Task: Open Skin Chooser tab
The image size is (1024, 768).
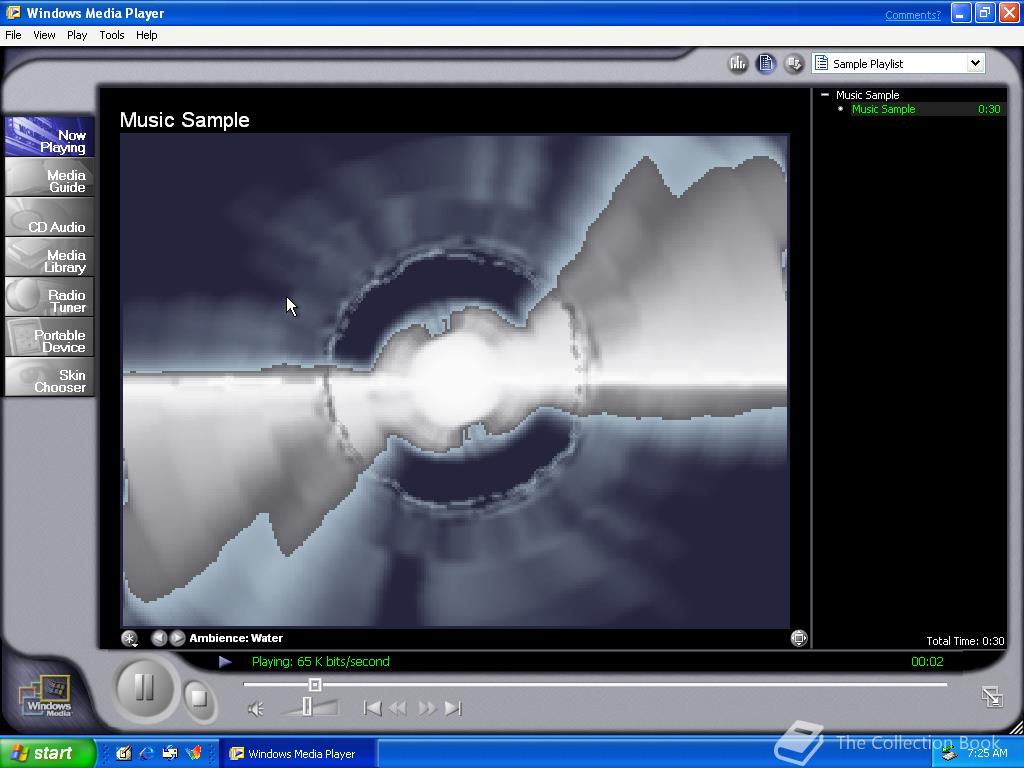Action: (x=50, y=377)
